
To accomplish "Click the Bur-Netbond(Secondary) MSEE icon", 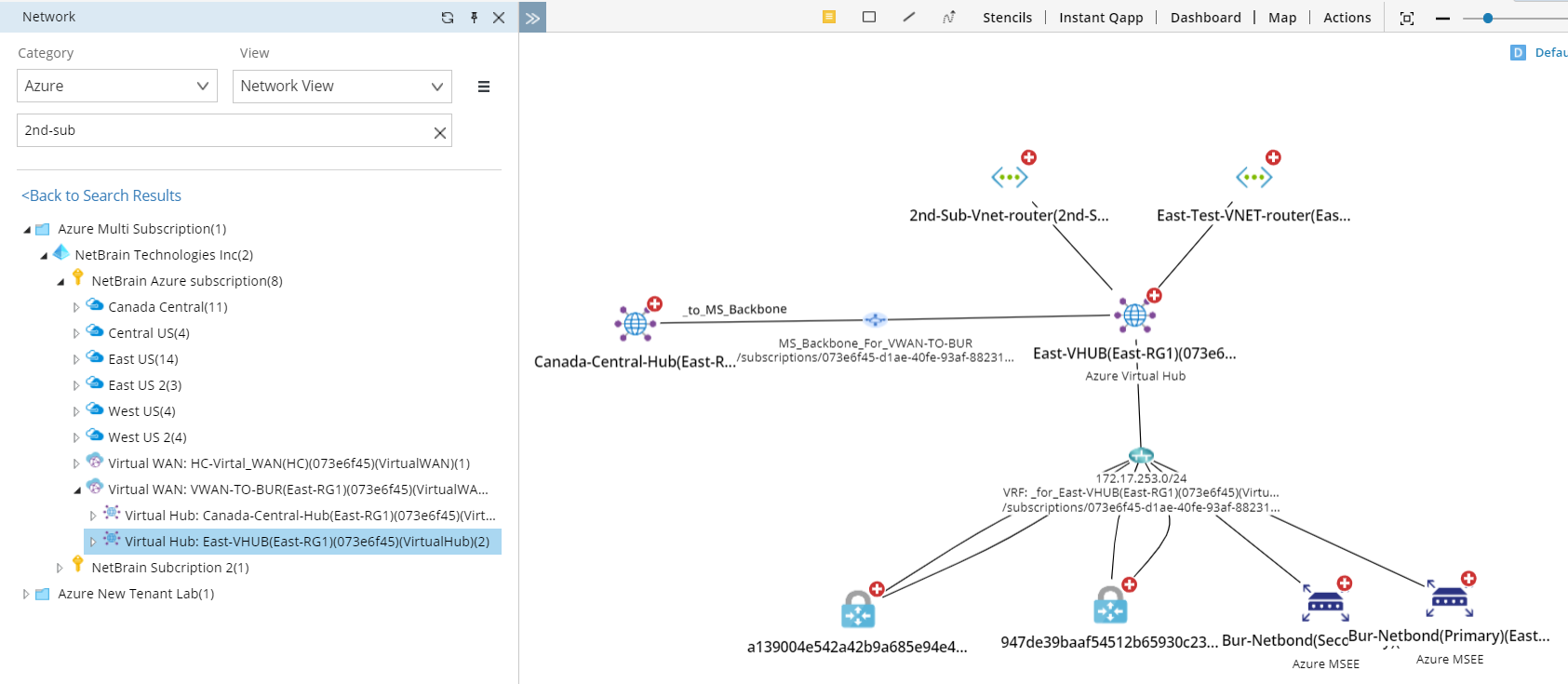I will point(1325,604).
